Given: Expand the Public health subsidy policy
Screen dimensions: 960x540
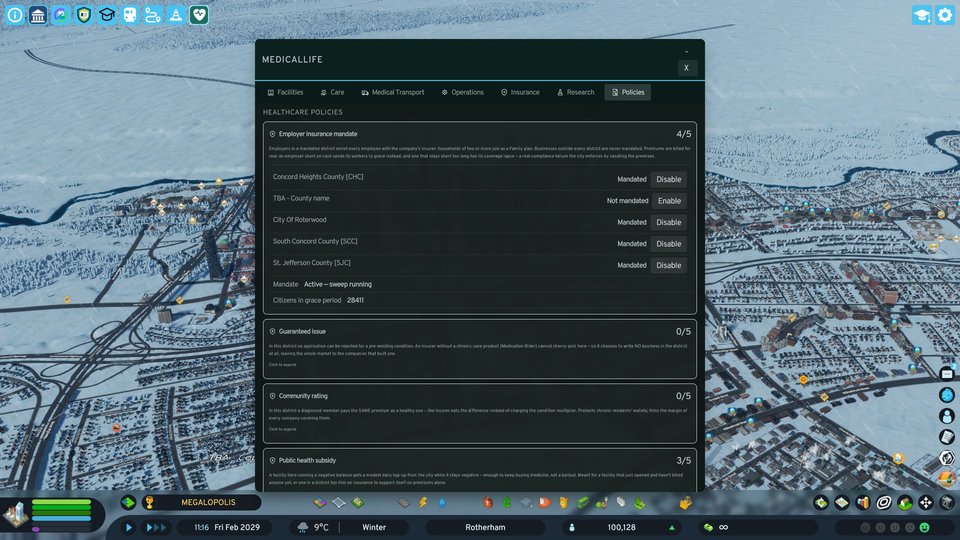Looking at the screenshot, I should pyautogui.click(x=480, y=470).
